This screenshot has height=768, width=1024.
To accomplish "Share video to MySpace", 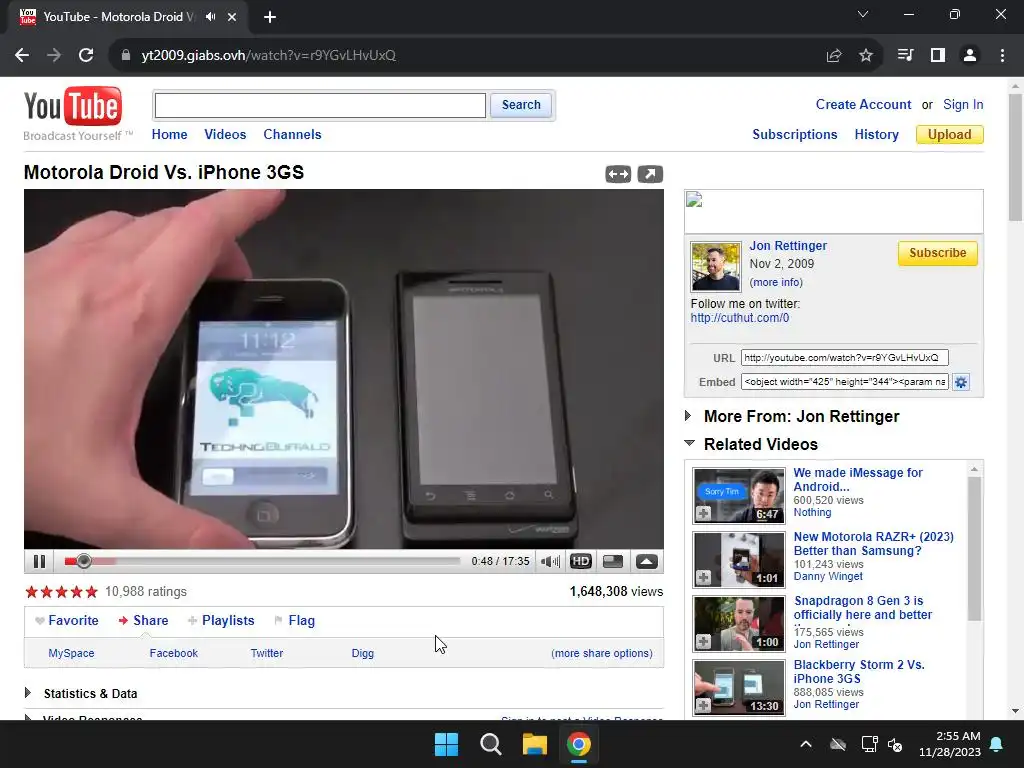I will tap(71, 653).
